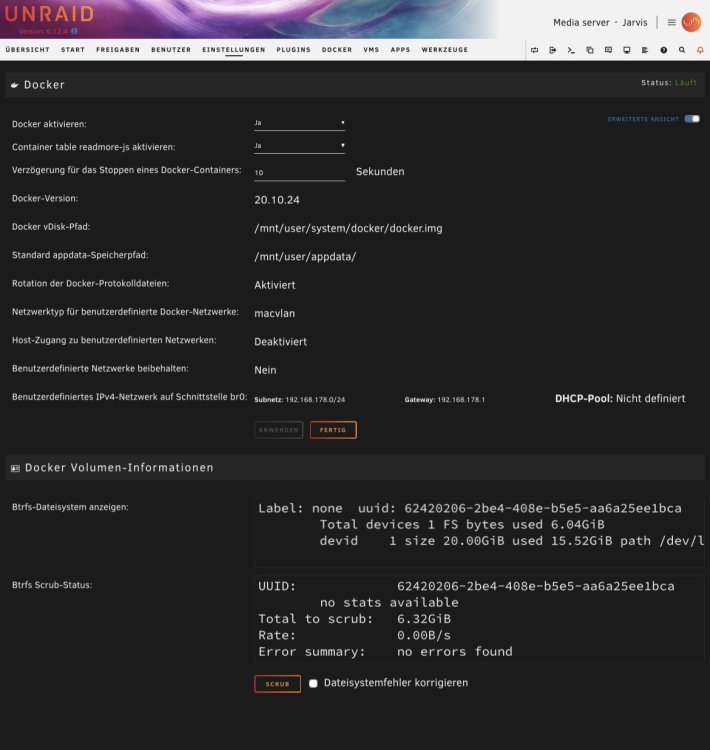This screenshot has width=710, height=750.
Task: Click the docker.img vDisk path text
Action: point(348,229)
